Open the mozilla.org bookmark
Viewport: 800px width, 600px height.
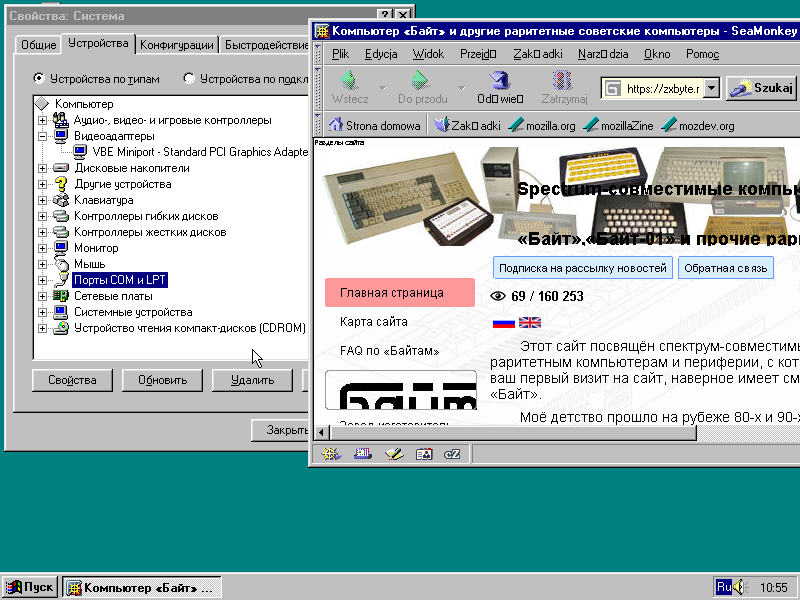[x=542, y=126]
